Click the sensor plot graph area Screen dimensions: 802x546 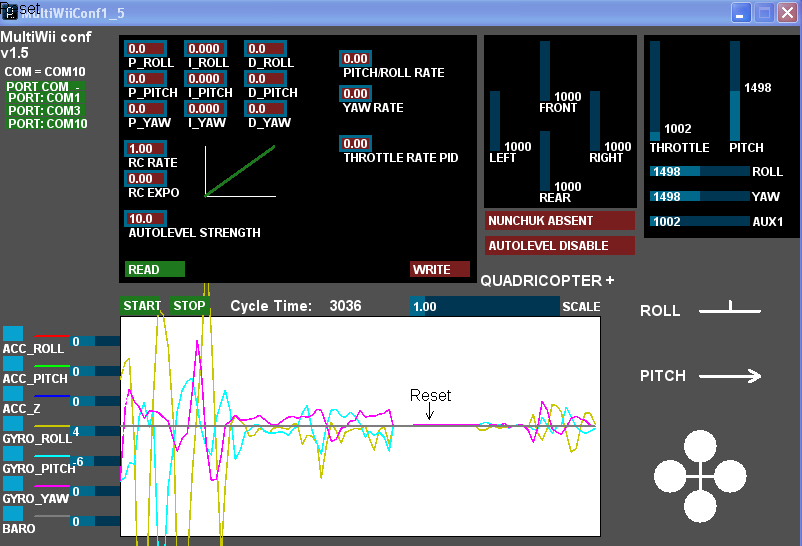[x=360, y=426]
